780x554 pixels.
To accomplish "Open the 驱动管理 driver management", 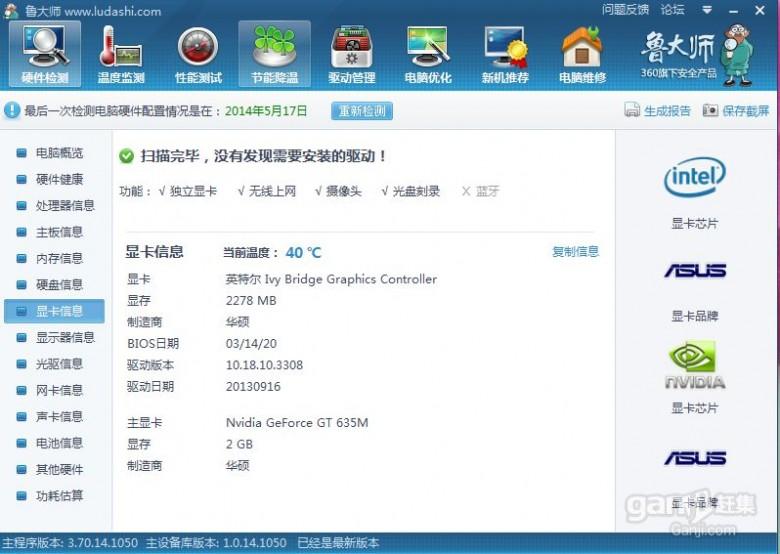I will point(352,54).
